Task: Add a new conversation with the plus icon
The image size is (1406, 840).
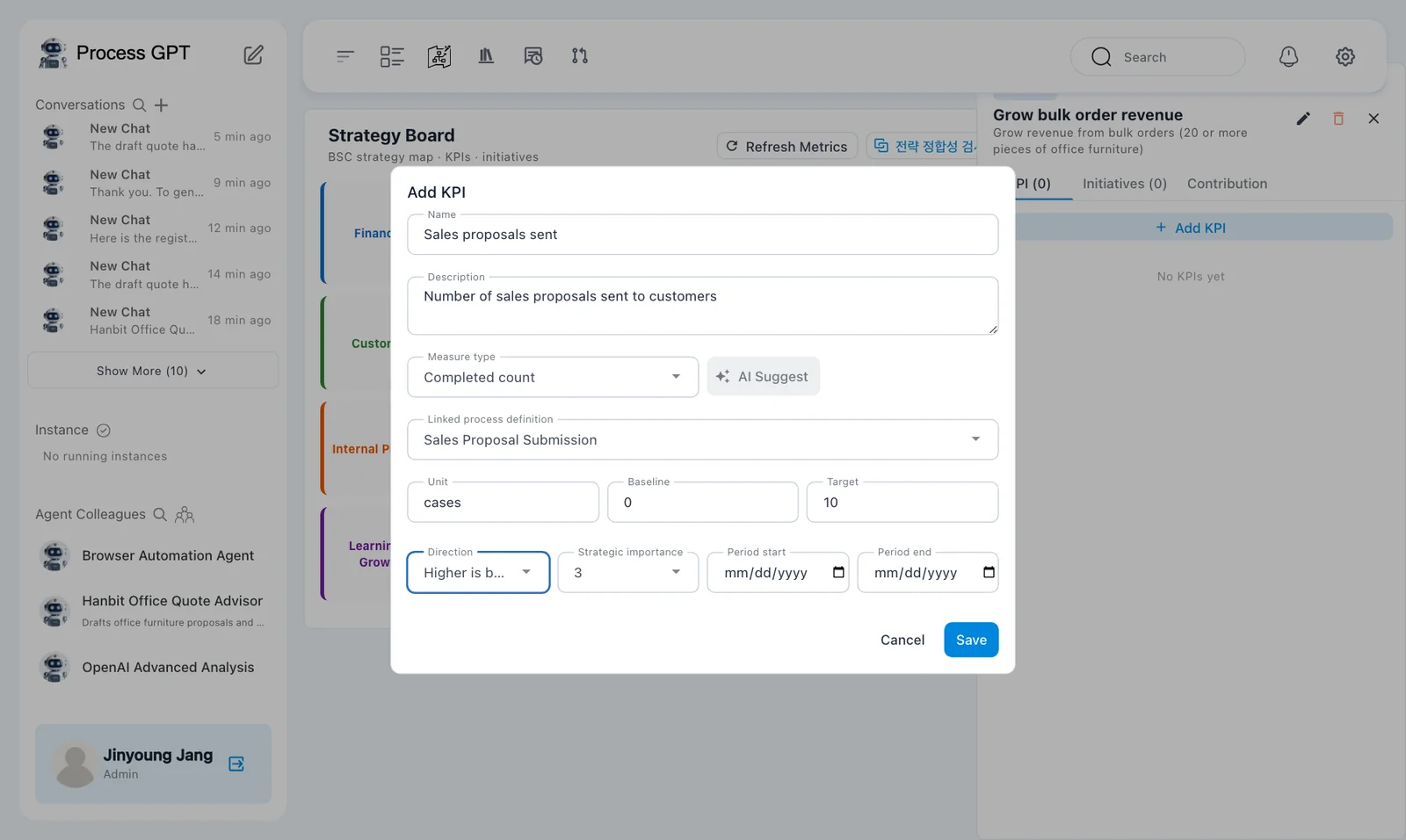Action: coord(161,105)
